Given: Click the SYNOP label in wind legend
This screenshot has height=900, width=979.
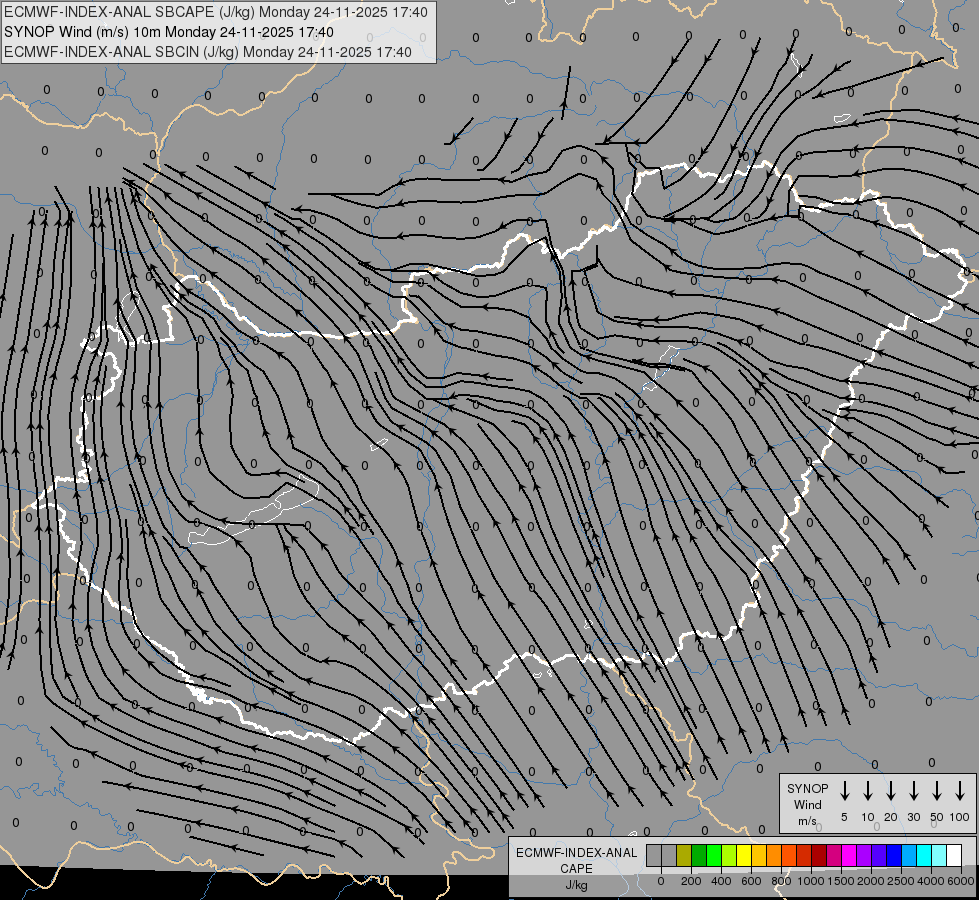Looking at the screenshot, I should tap(807, 788).
